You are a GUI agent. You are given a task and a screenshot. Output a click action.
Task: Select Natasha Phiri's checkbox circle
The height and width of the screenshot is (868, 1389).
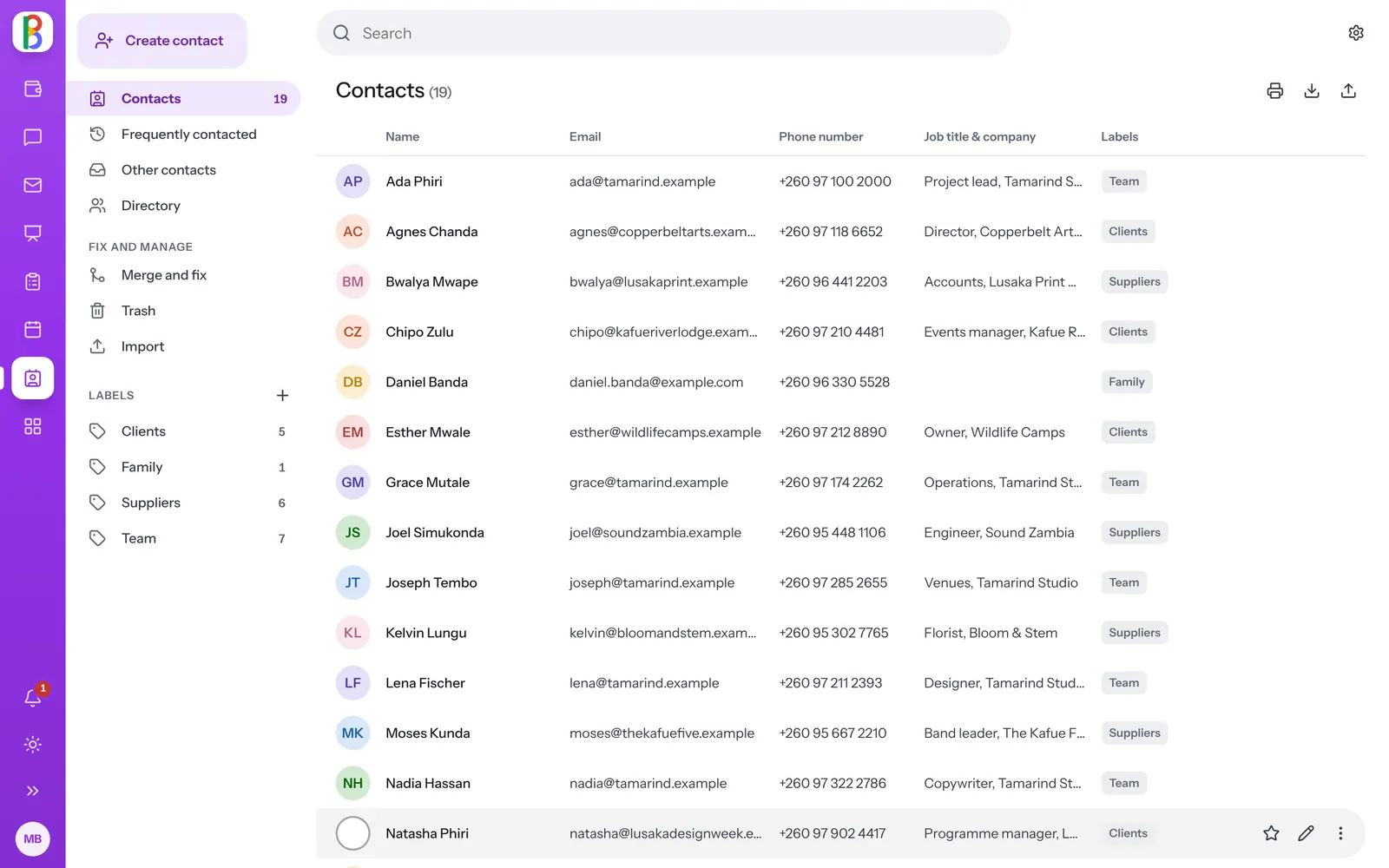click(352, 833)
